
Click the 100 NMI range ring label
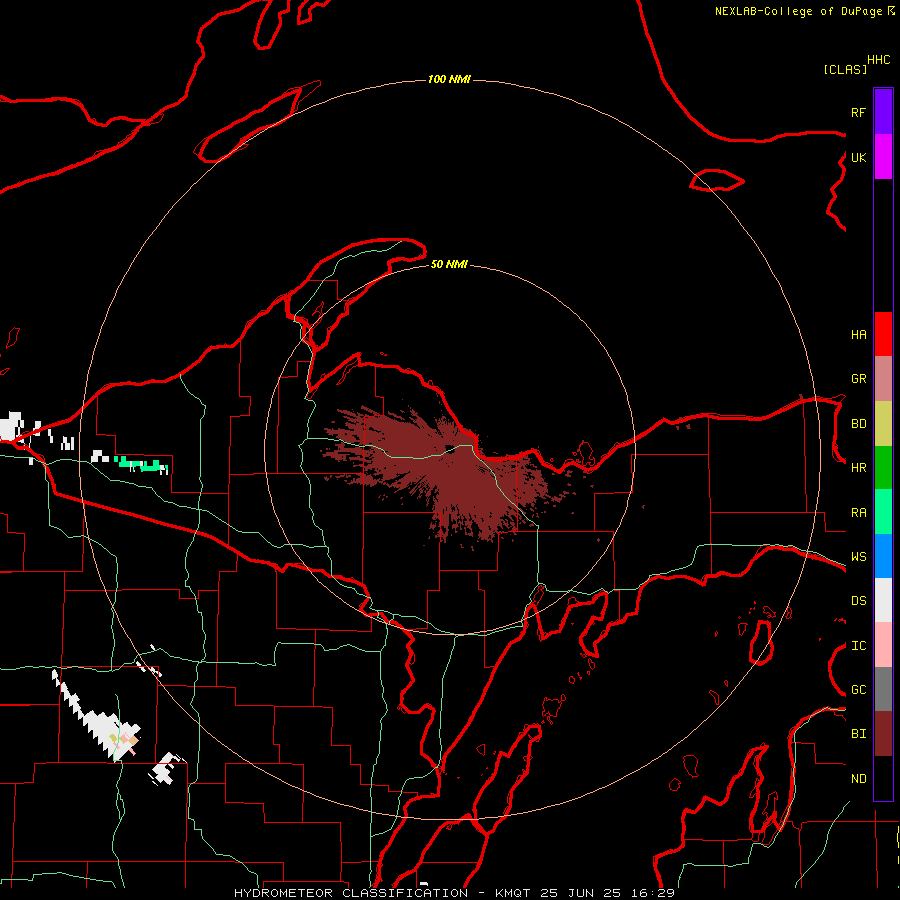pos(449,79)
